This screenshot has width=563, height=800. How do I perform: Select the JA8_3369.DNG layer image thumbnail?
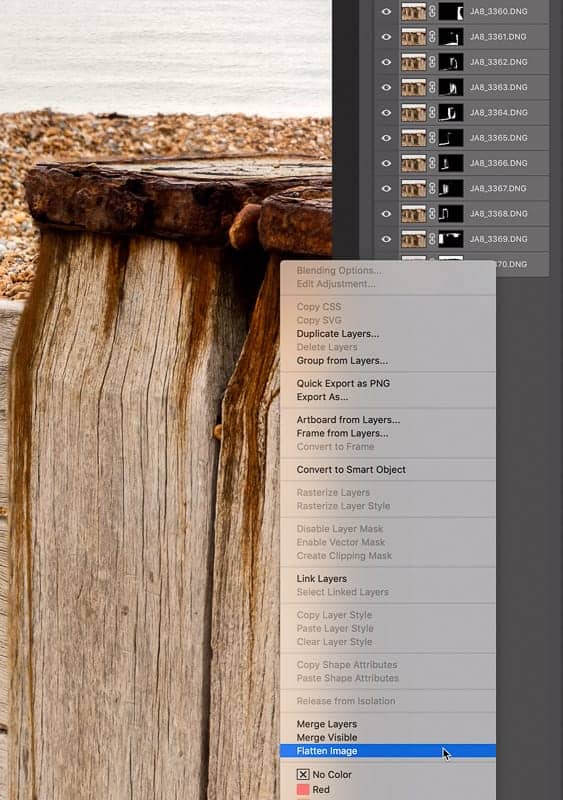point(413,239)
